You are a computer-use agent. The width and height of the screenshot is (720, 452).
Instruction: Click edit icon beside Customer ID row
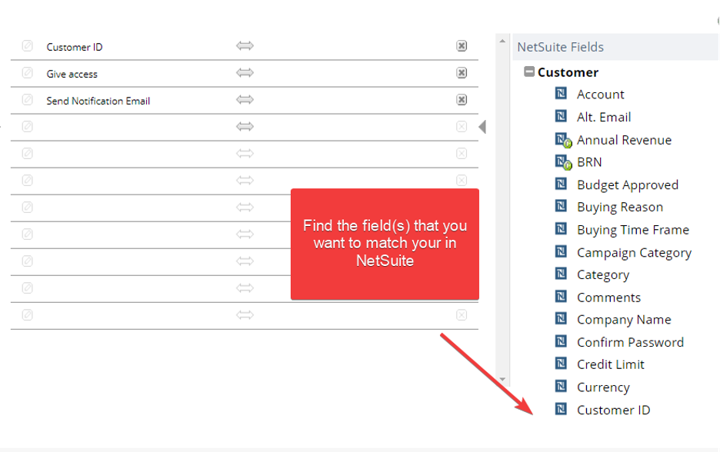pyautogui.click(x=27, y=46)
